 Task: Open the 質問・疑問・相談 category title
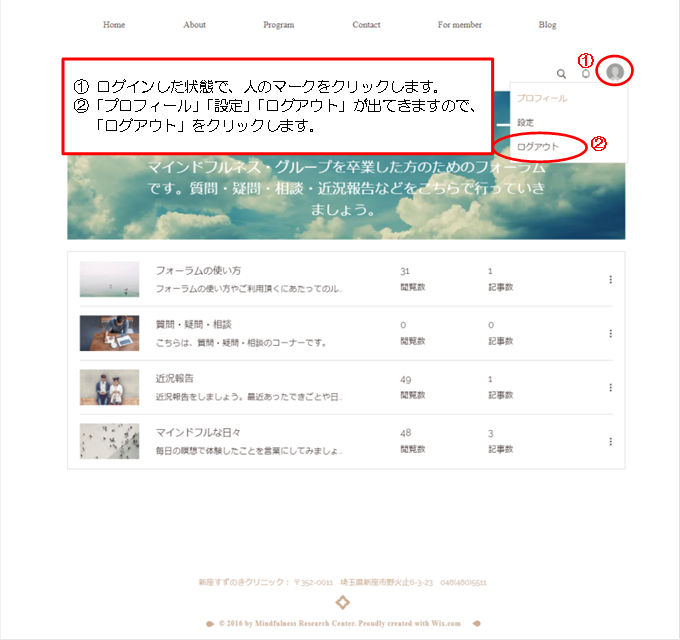[x=193, y=324]
